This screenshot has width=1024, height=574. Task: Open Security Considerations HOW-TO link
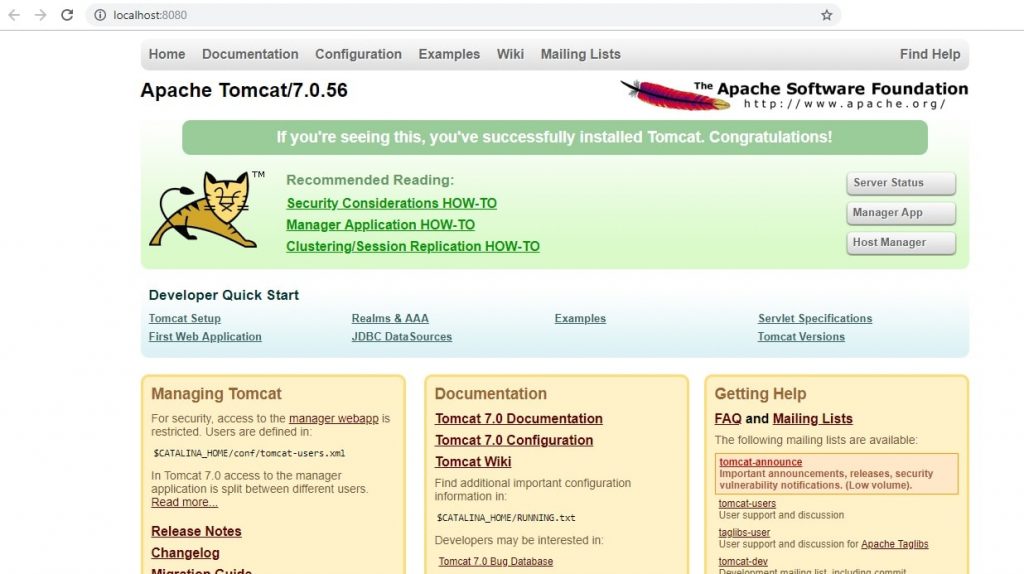pos(392,203)
